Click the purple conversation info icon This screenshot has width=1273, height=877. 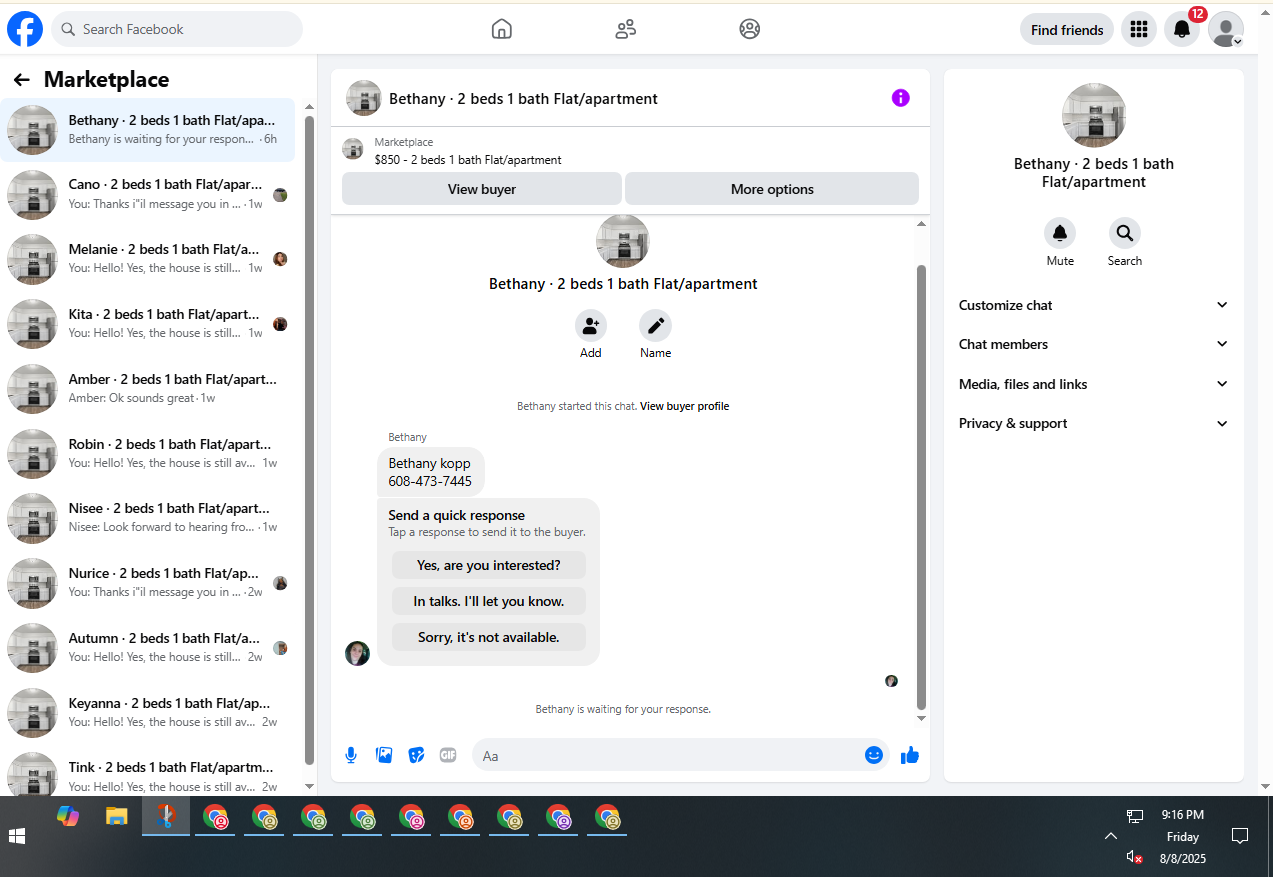coord(901,98)
